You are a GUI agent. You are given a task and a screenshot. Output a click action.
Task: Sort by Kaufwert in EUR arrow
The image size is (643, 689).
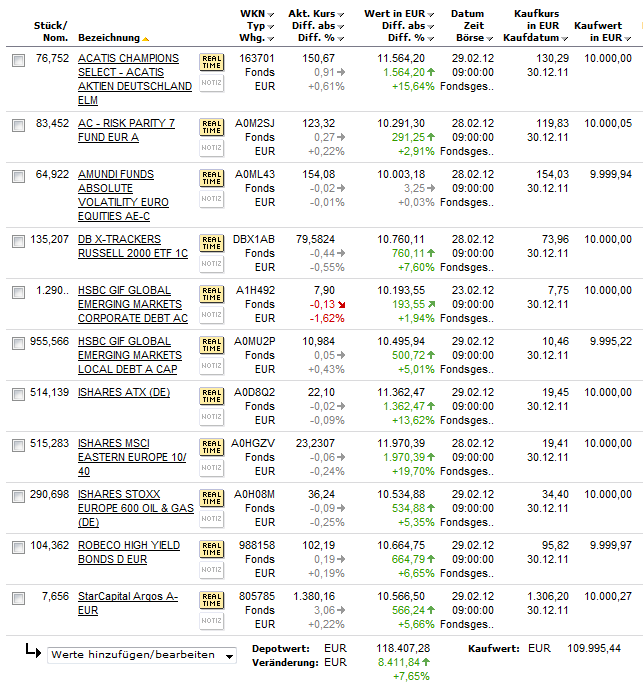(x=627, y=39)
